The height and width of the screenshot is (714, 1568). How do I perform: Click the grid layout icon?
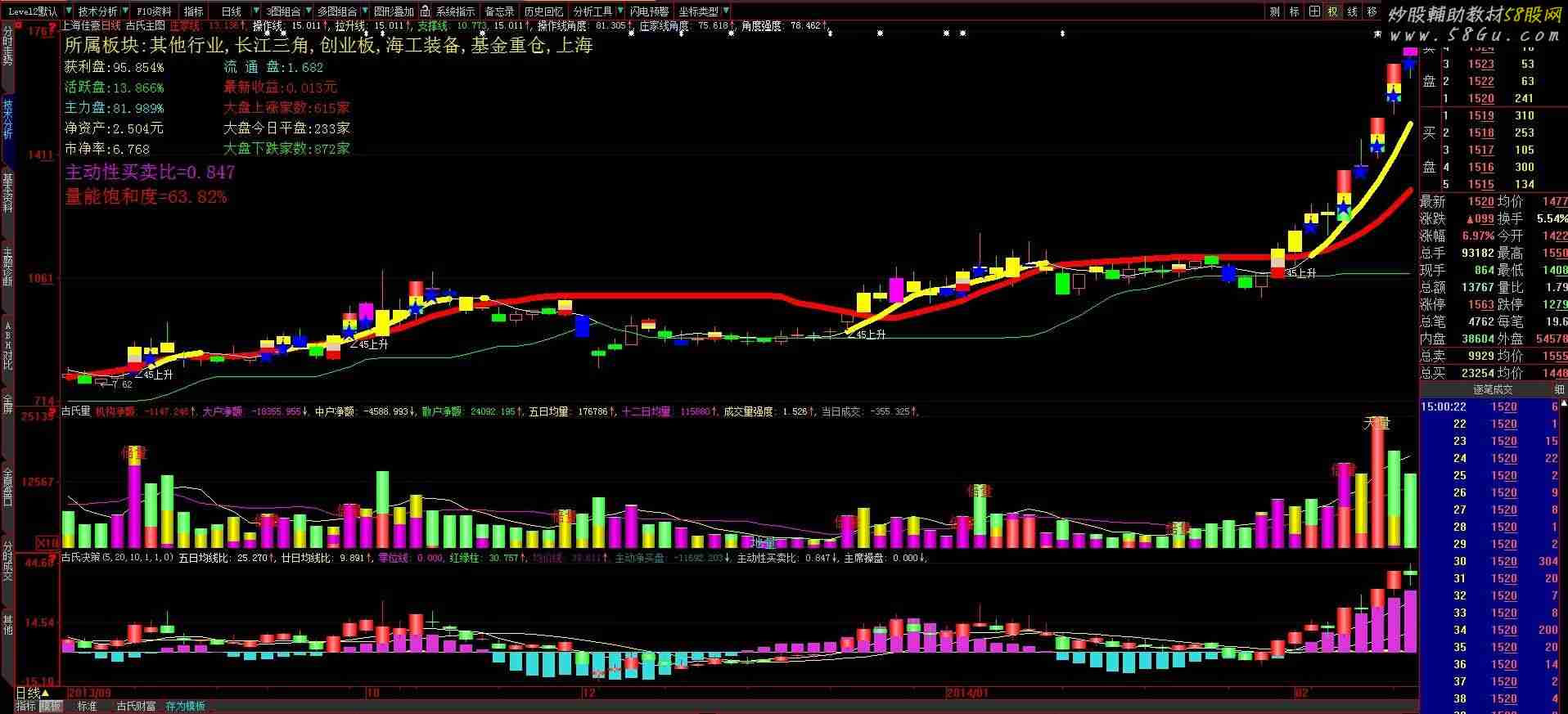(1314, 11)
